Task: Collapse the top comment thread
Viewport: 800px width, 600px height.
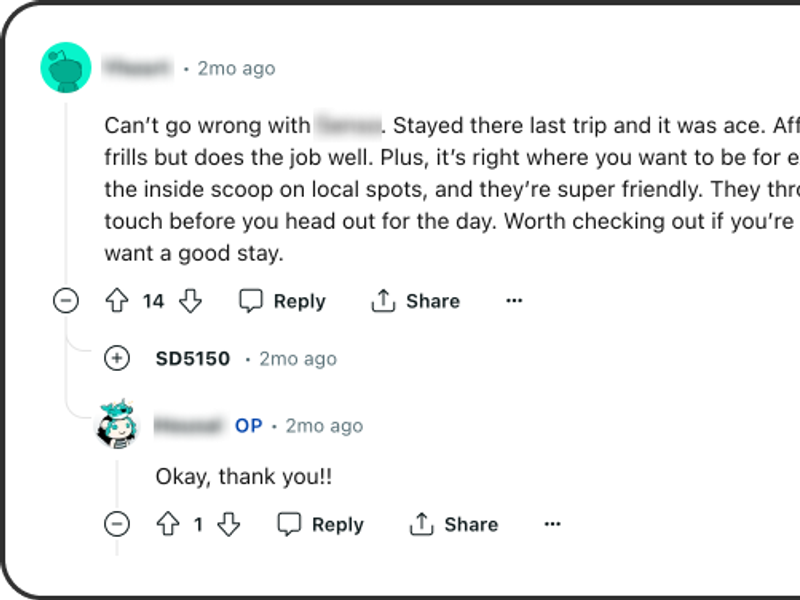Action: tap(66, 301)
